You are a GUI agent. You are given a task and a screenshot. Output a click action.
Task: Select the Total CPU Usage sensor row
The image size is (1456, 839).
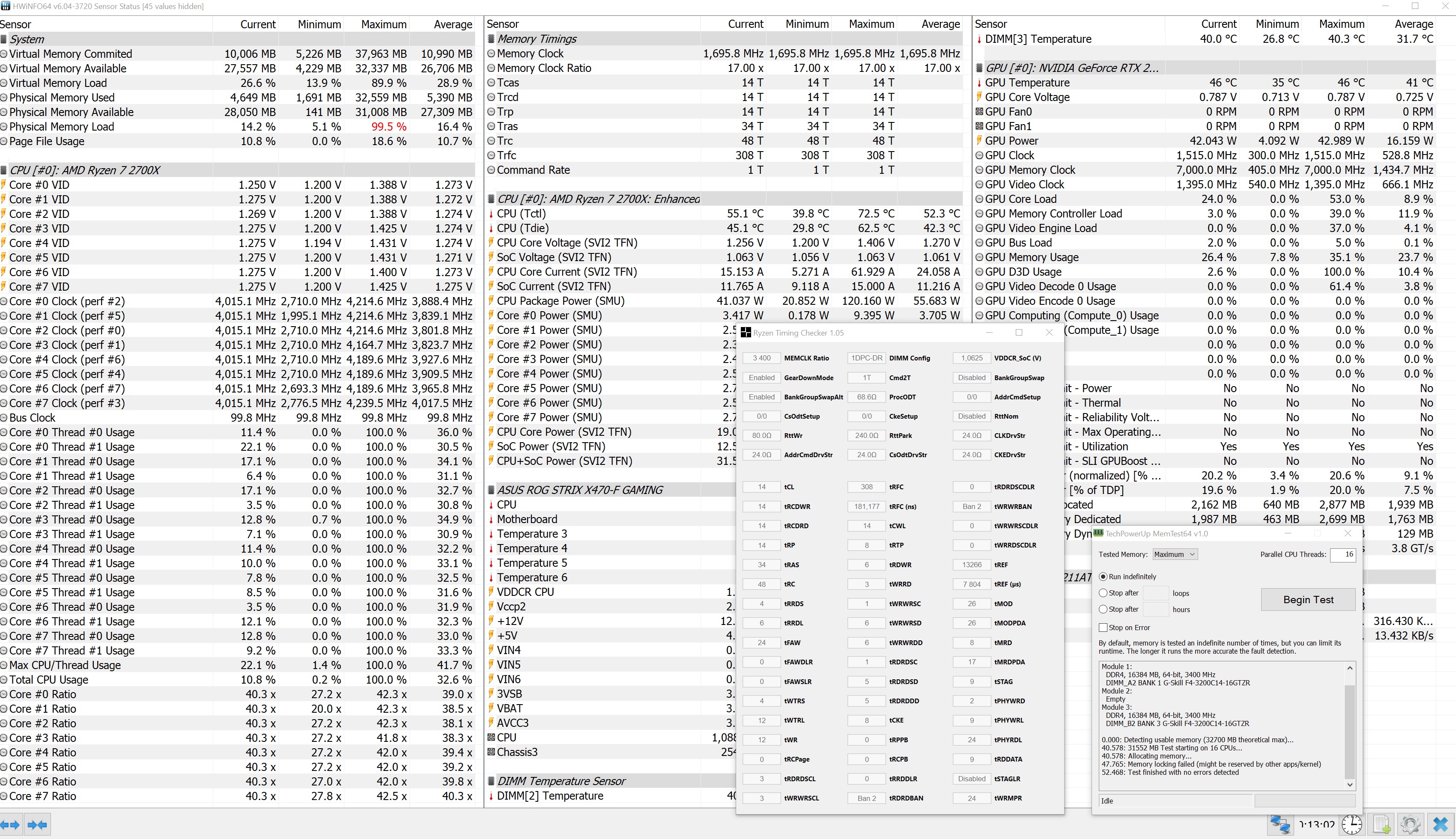point(237,679)
